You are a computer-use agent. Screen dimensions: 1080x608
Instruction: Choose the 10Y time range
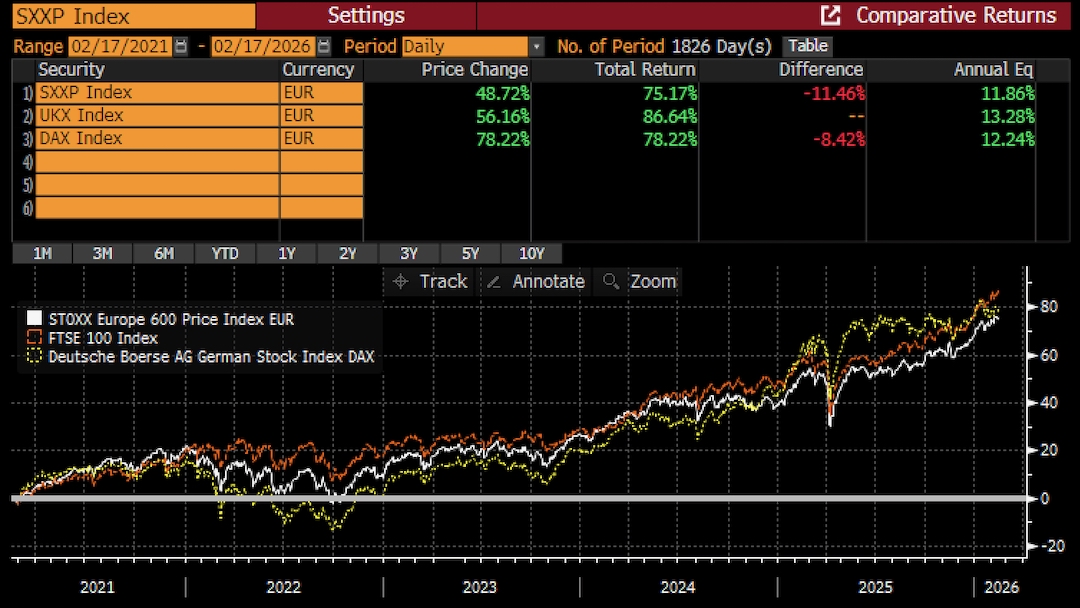531,254
